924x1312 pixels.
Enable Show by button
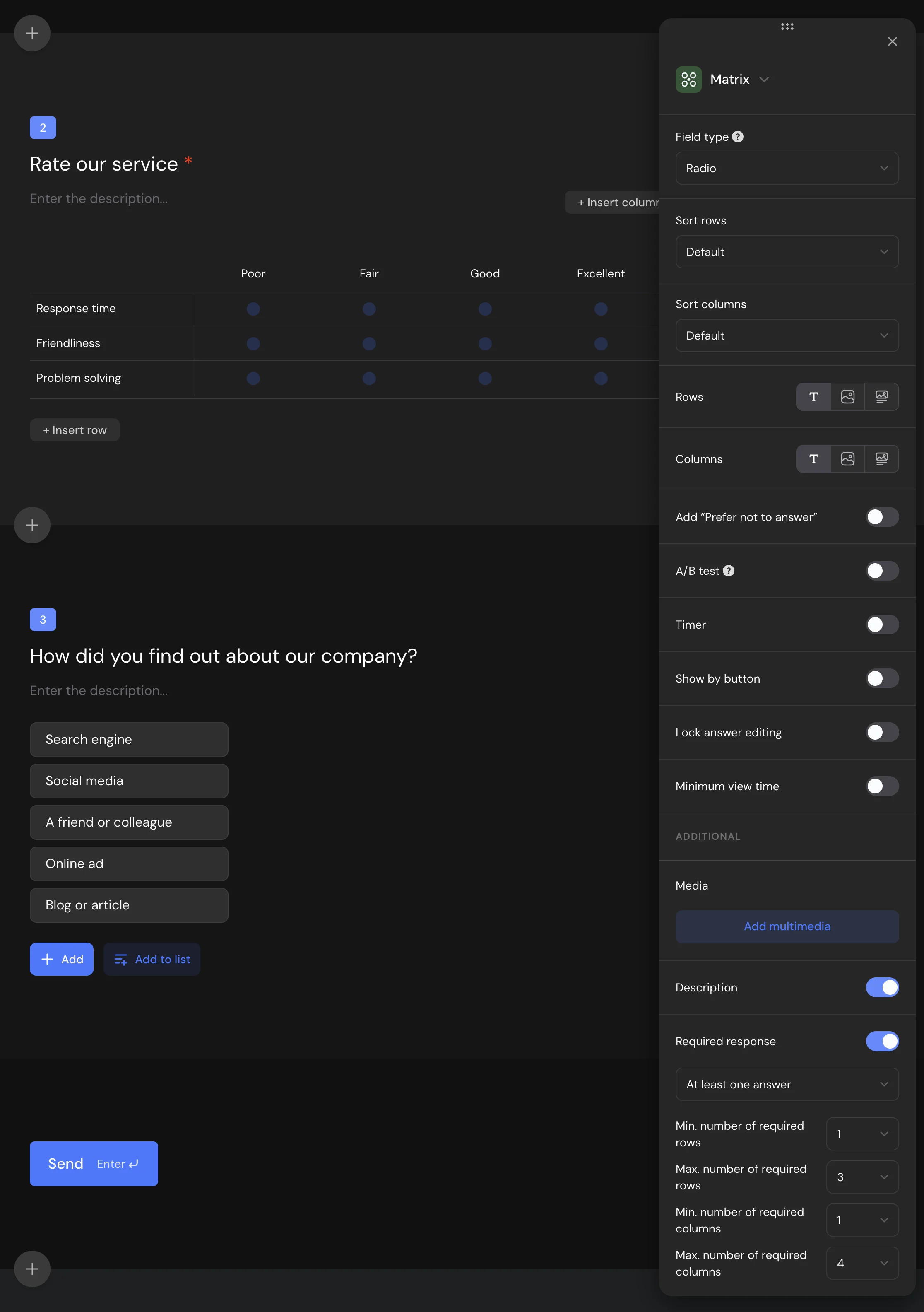(x=882, y=678)
